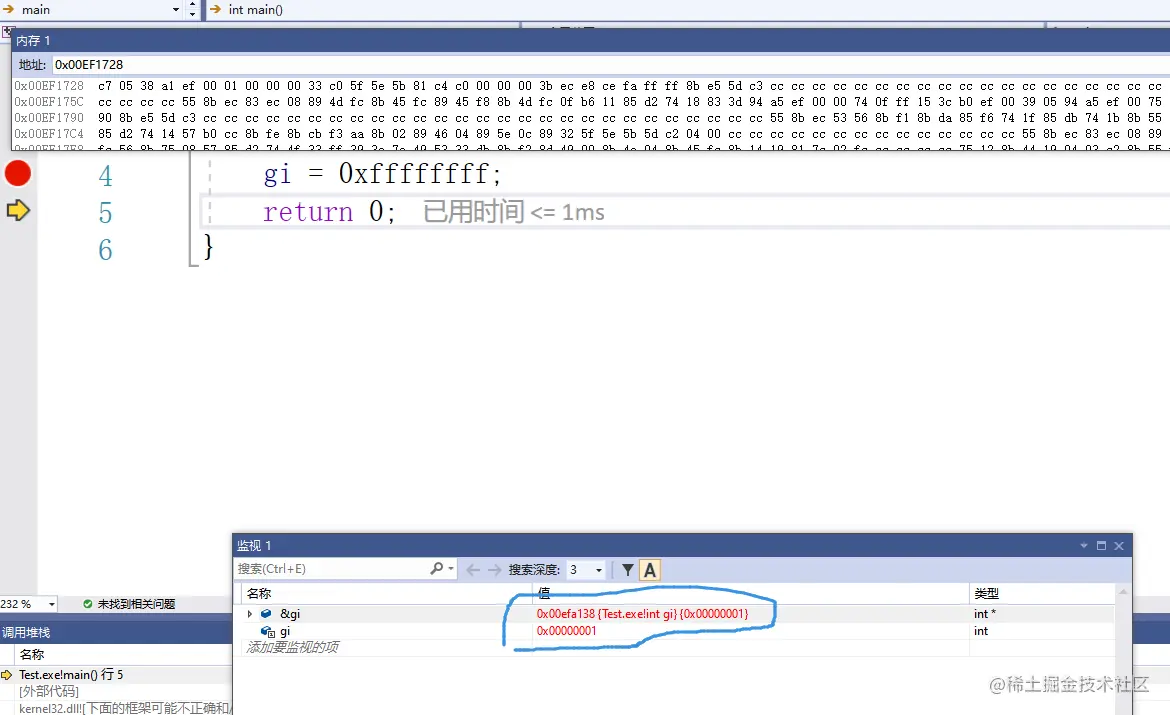The width and height of the screenshot is (1170, 715).
Task: Click line number 4 in the editor
Action: click(105, 175)
